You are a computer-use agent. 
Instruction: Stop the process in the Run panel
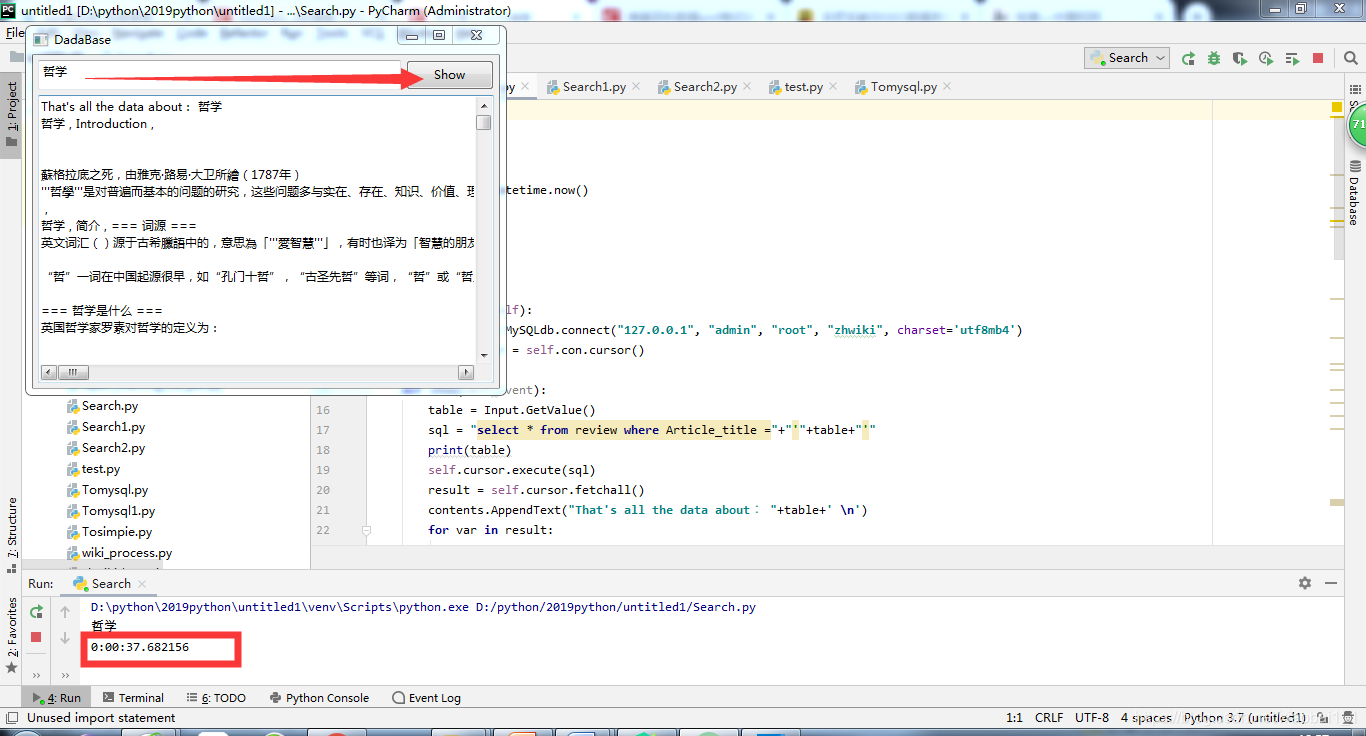[36, 637]
